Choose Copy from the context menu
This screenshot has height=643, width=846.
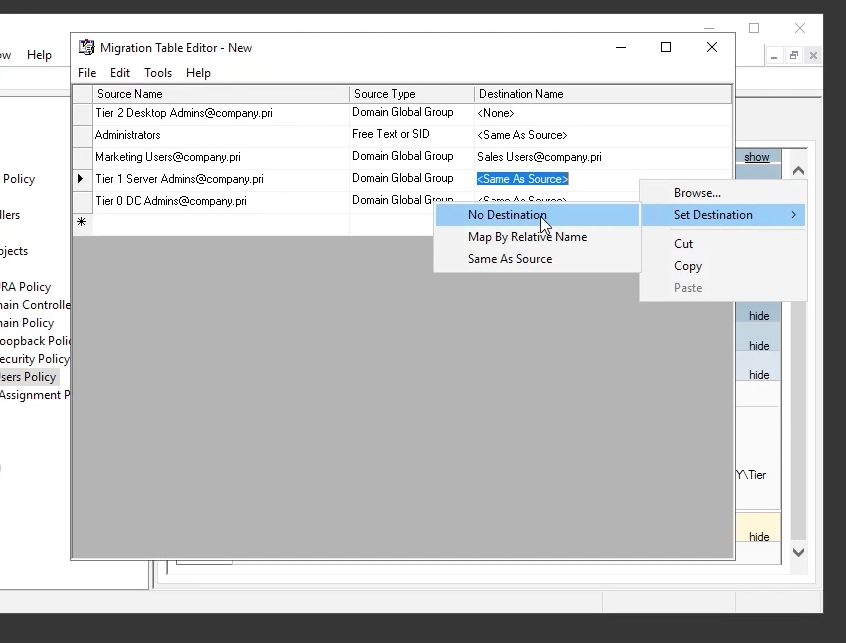point(687,266)
